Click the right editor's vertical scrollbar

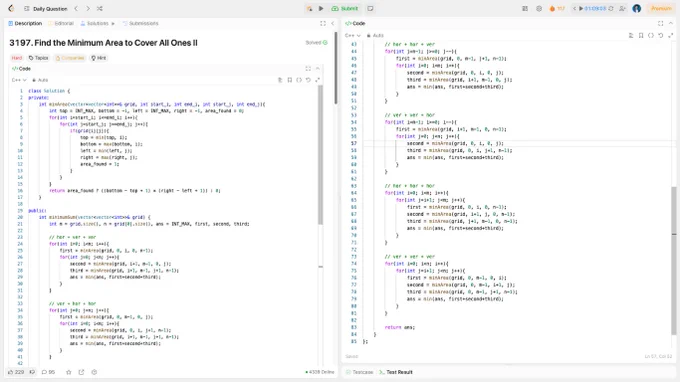(x=674, y=260)
